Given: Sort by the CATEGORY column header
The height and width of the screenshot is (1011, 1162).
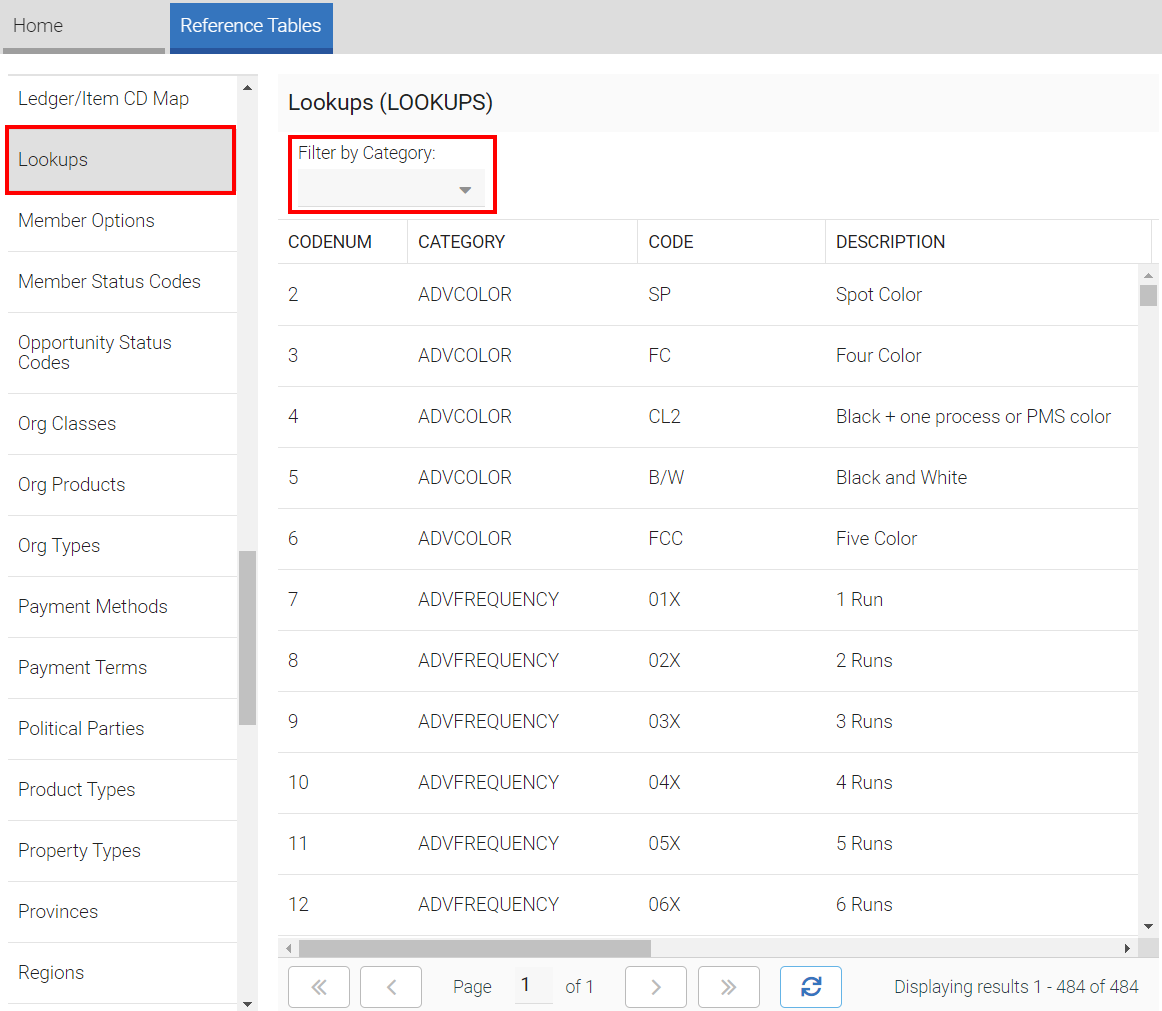Looking at the screenshot, I should coord(461,242).
